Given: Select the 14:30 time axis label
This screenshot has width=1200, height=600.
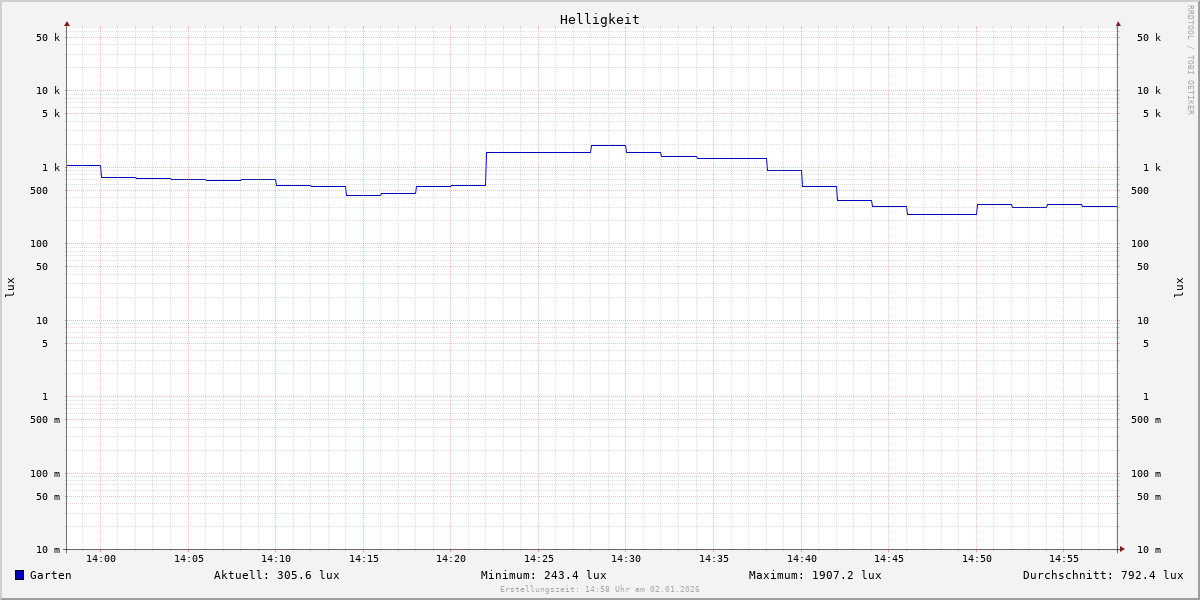Looking at the screenshot, I should (626, 559).
